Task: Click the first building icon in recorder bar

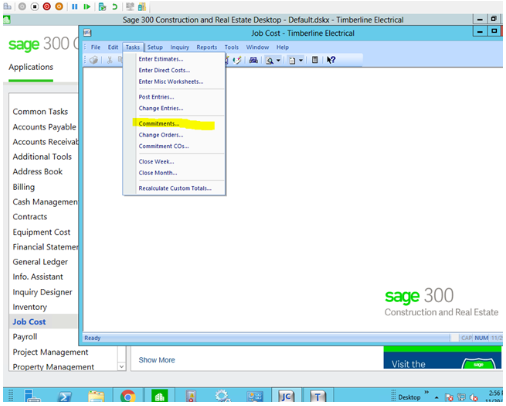Action: click(8, 7)
